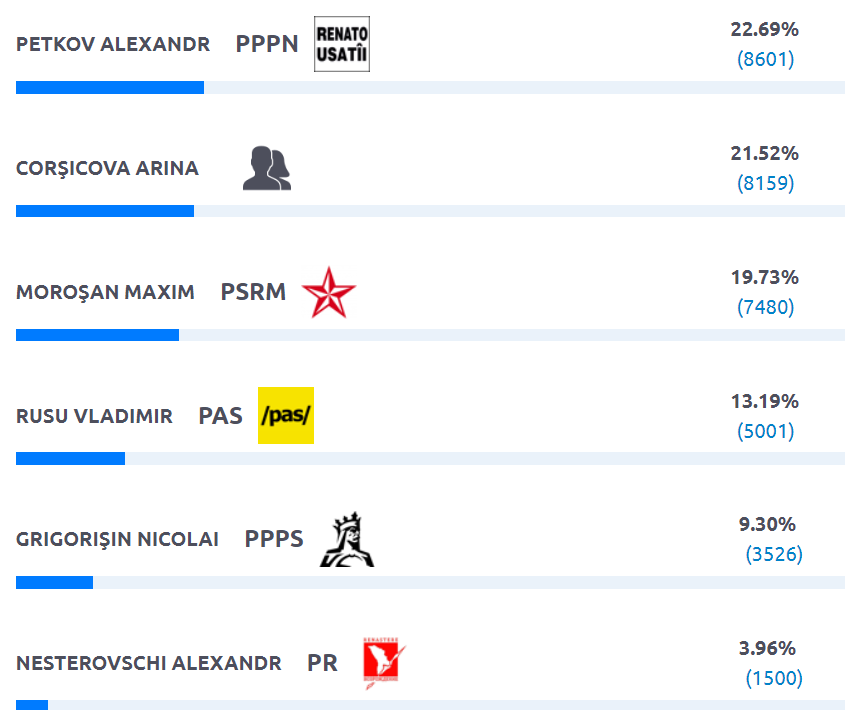The image size is (855, 710).
Task: Open vote count link (7480)
Action: [765, 307]
